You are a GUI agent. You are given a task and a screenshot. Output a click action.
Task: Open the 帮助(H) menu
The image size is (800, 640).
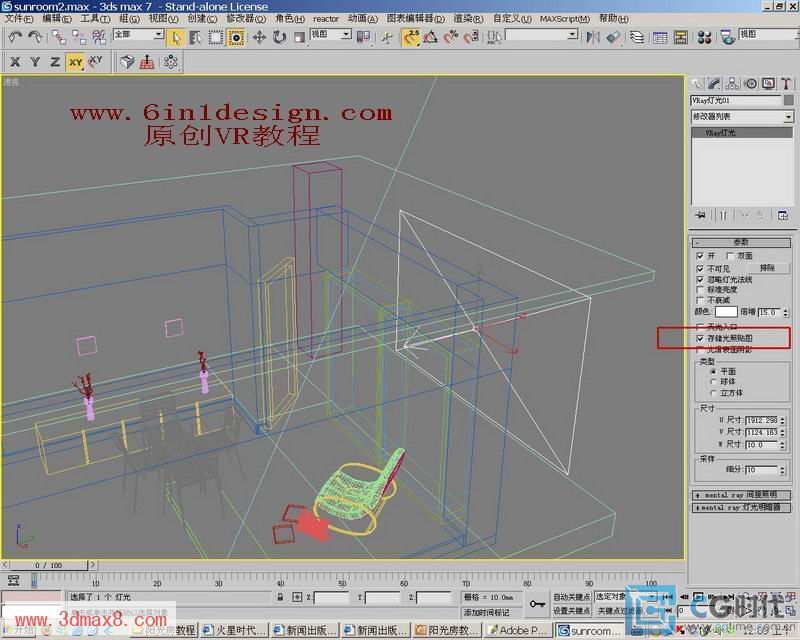pyautogui.click(x=614, y=19)
